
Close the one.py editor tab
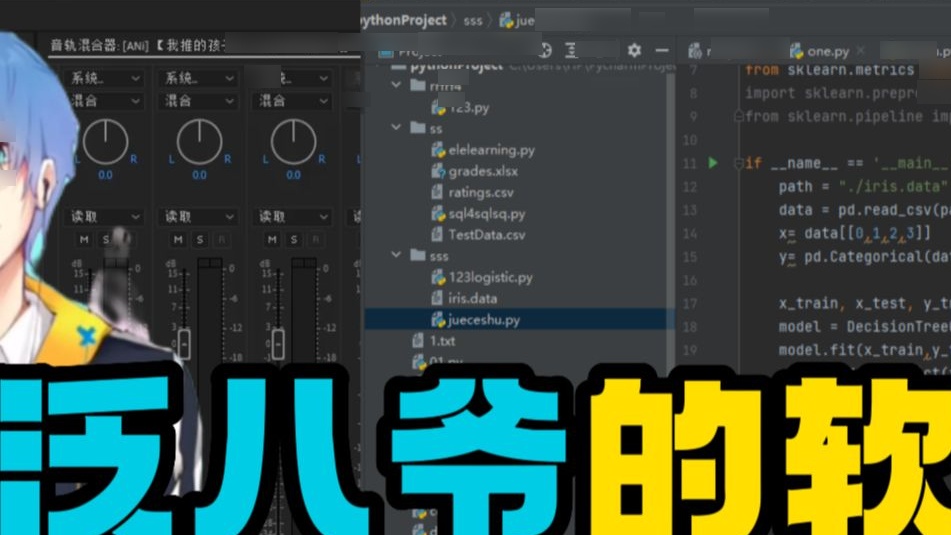click(860, 52)
